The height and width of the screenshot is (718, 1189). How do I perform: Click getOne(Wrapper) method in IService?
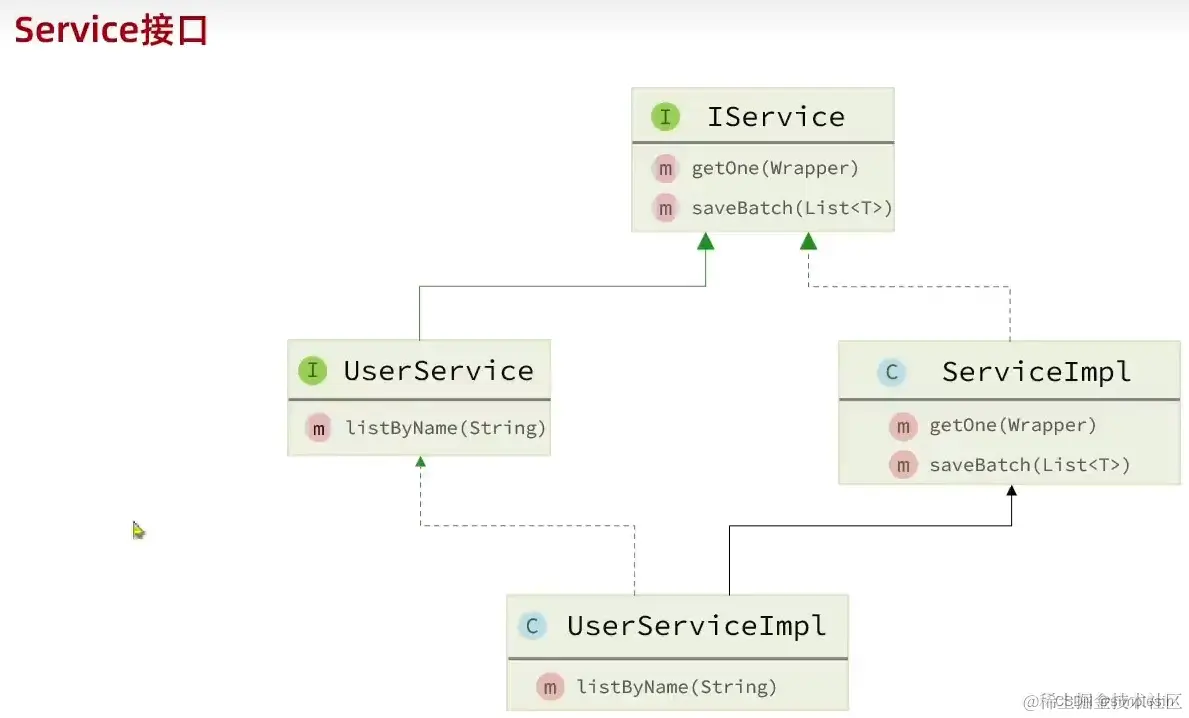pyautogui.click(x=775, y=168)
